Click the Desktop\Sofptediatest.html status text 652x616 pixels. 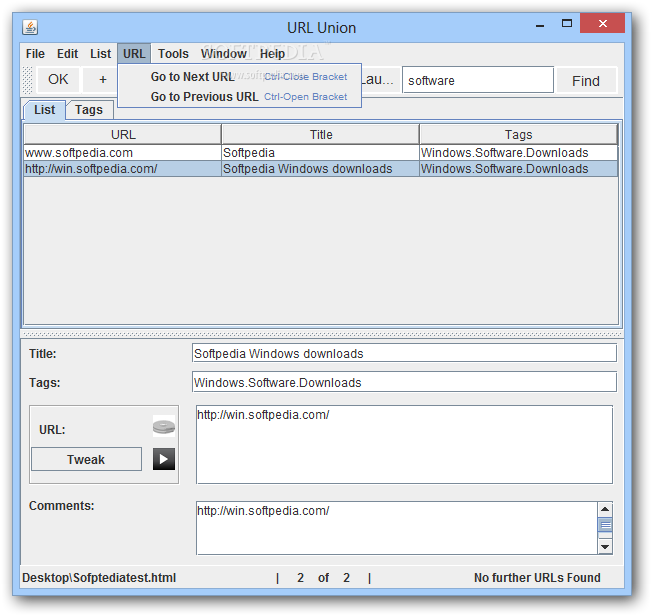tap(99, 578)
